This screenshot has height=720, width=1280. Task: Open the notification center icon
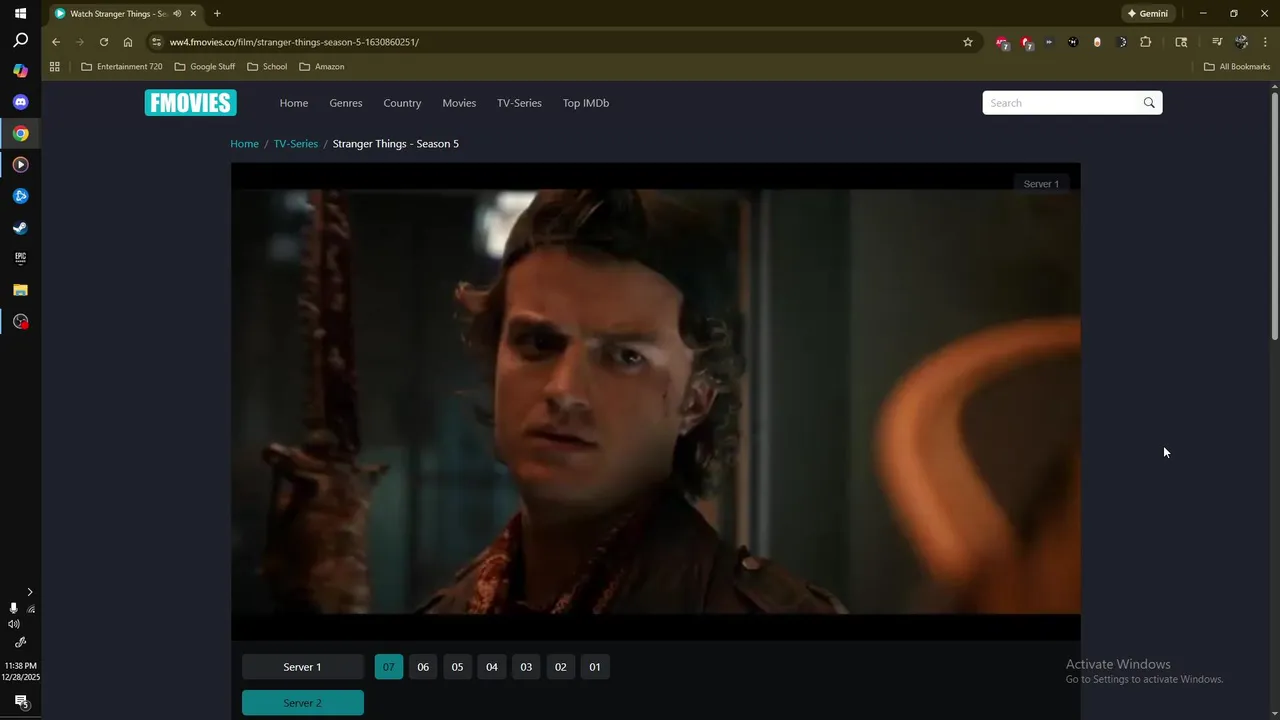(20, 701)
